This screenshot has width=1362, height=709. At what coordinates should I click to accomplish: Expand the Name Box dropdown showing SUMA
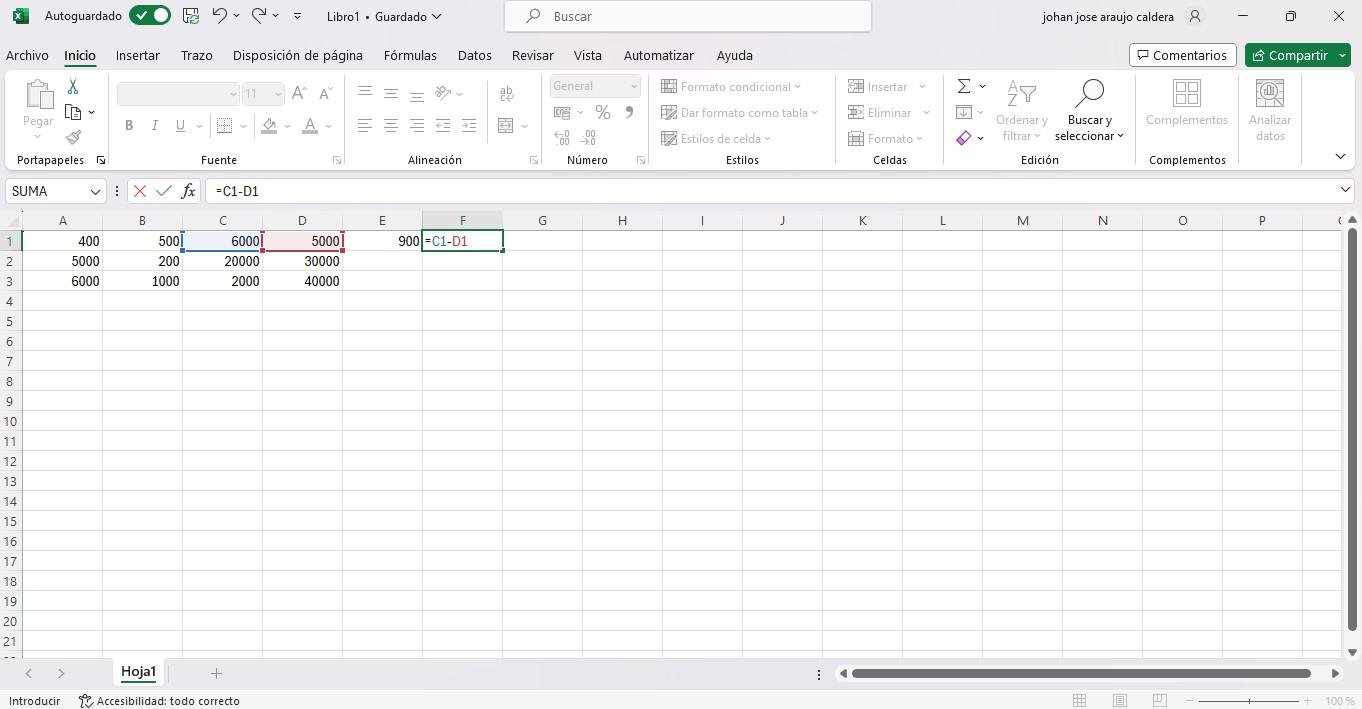(95, 191)
